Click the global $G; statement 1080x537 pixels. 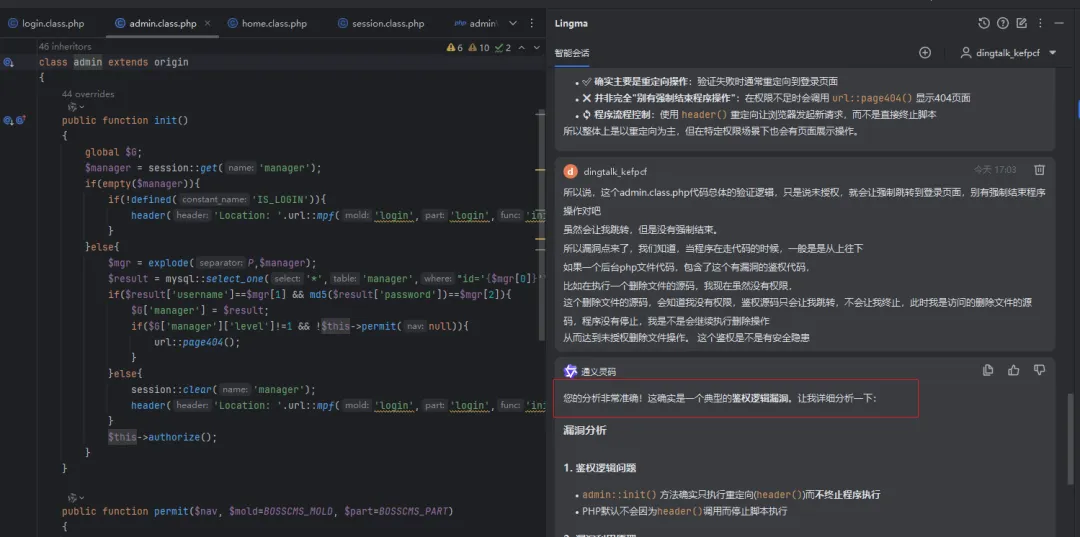[113, 152]
